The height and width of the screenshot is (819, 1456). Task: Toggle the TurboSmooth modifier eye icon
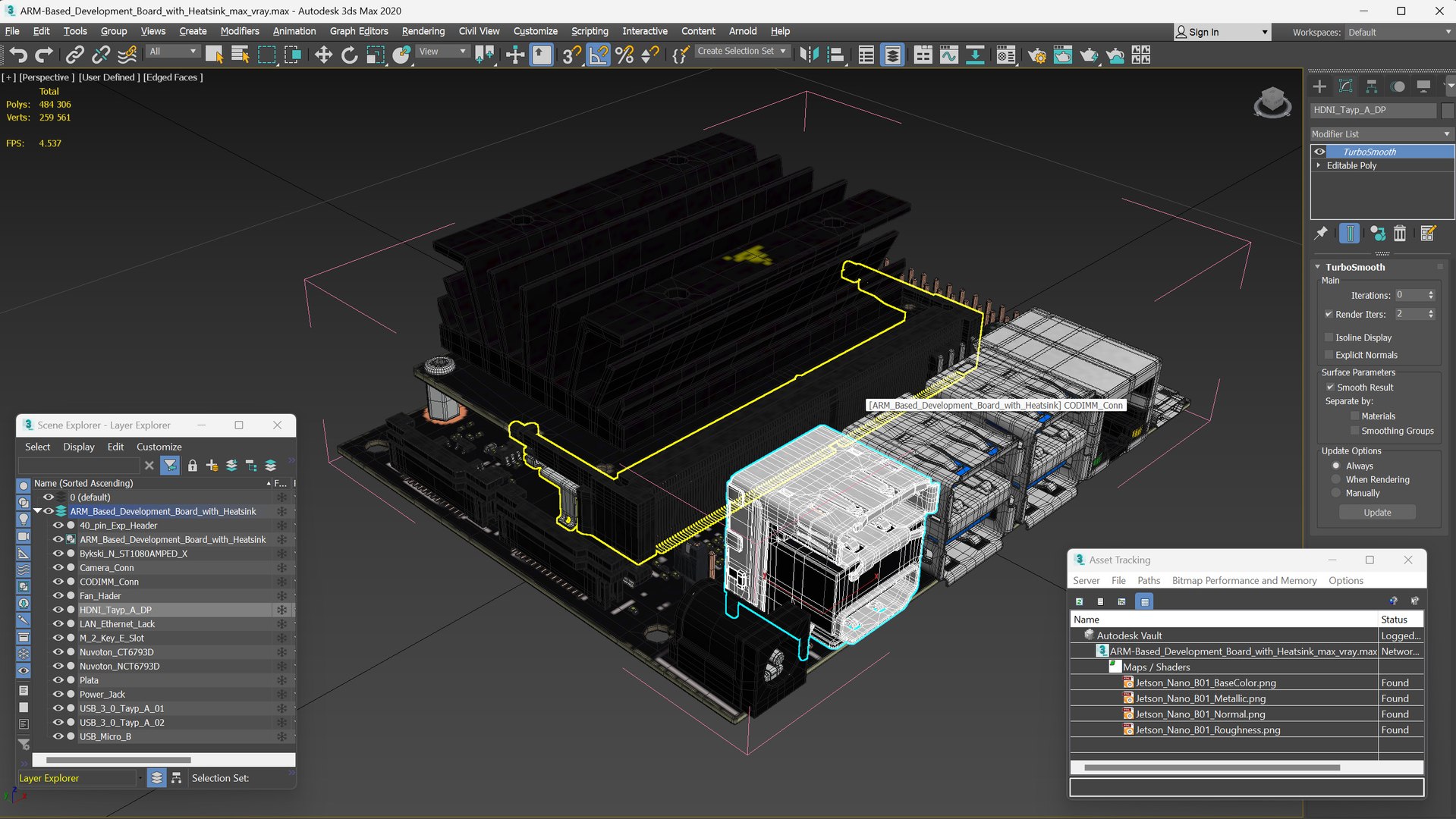pyautogui.click(x=1319, y=152)
